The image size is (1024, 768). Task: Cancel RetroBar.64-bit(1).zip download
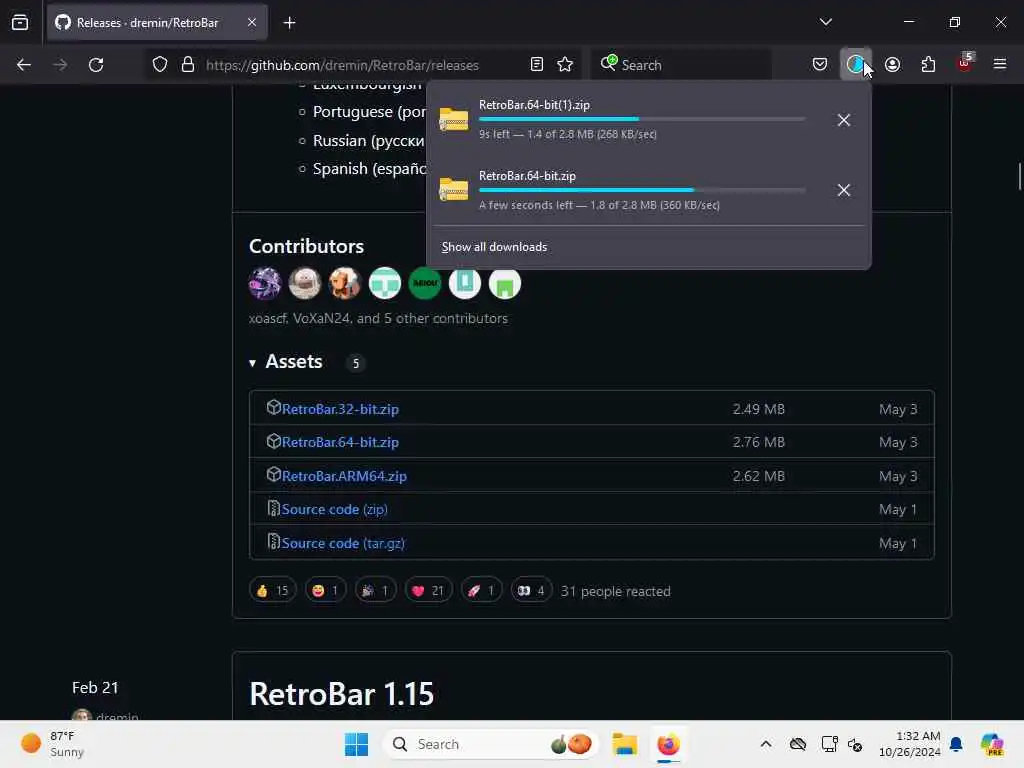pos(844,120)
